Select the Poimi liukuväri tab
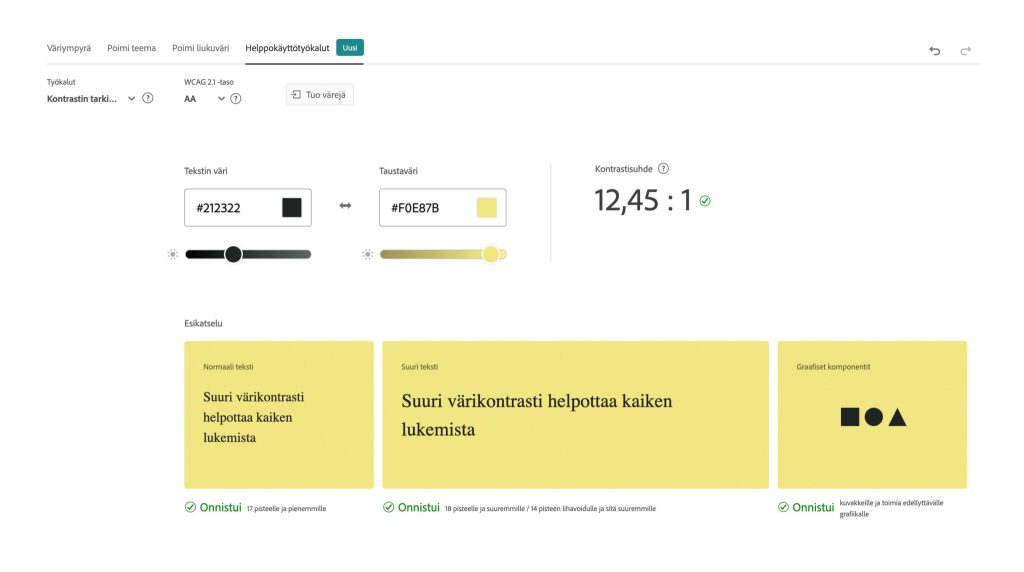1024x572 pixels. (200, 48)
